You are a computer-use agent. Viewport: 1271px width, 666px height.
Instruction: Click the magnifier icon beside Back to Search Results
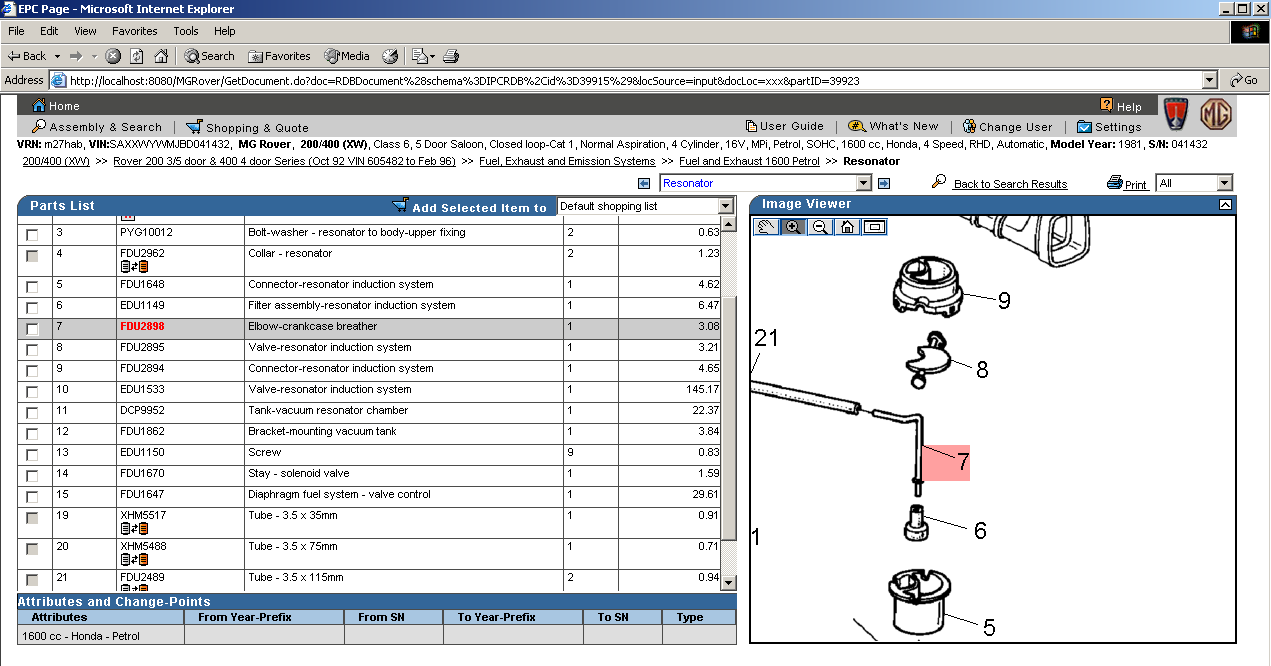pyautogui.click(x=938, y=181)
